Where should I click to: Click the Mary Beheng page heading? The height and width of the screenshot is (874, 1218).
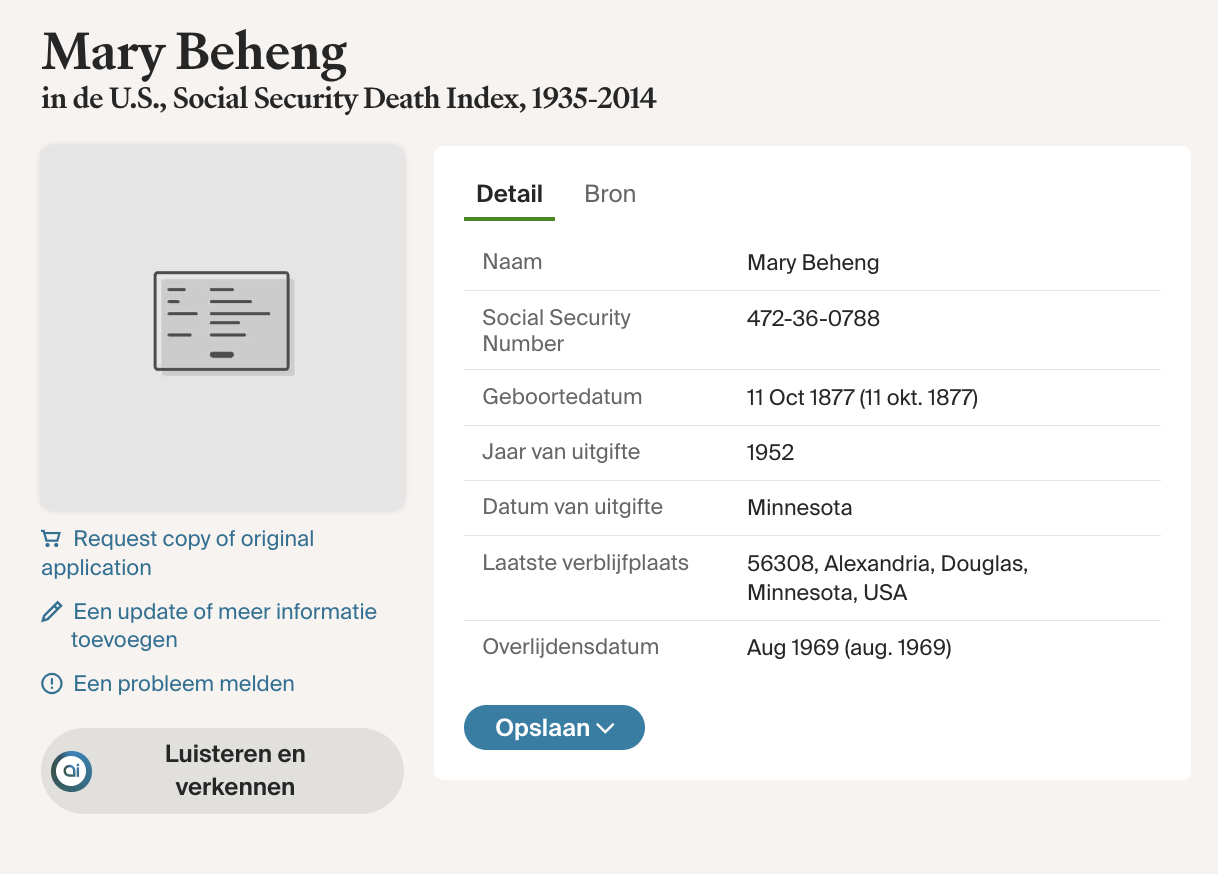pyautogui.click(x=194, y=52)
